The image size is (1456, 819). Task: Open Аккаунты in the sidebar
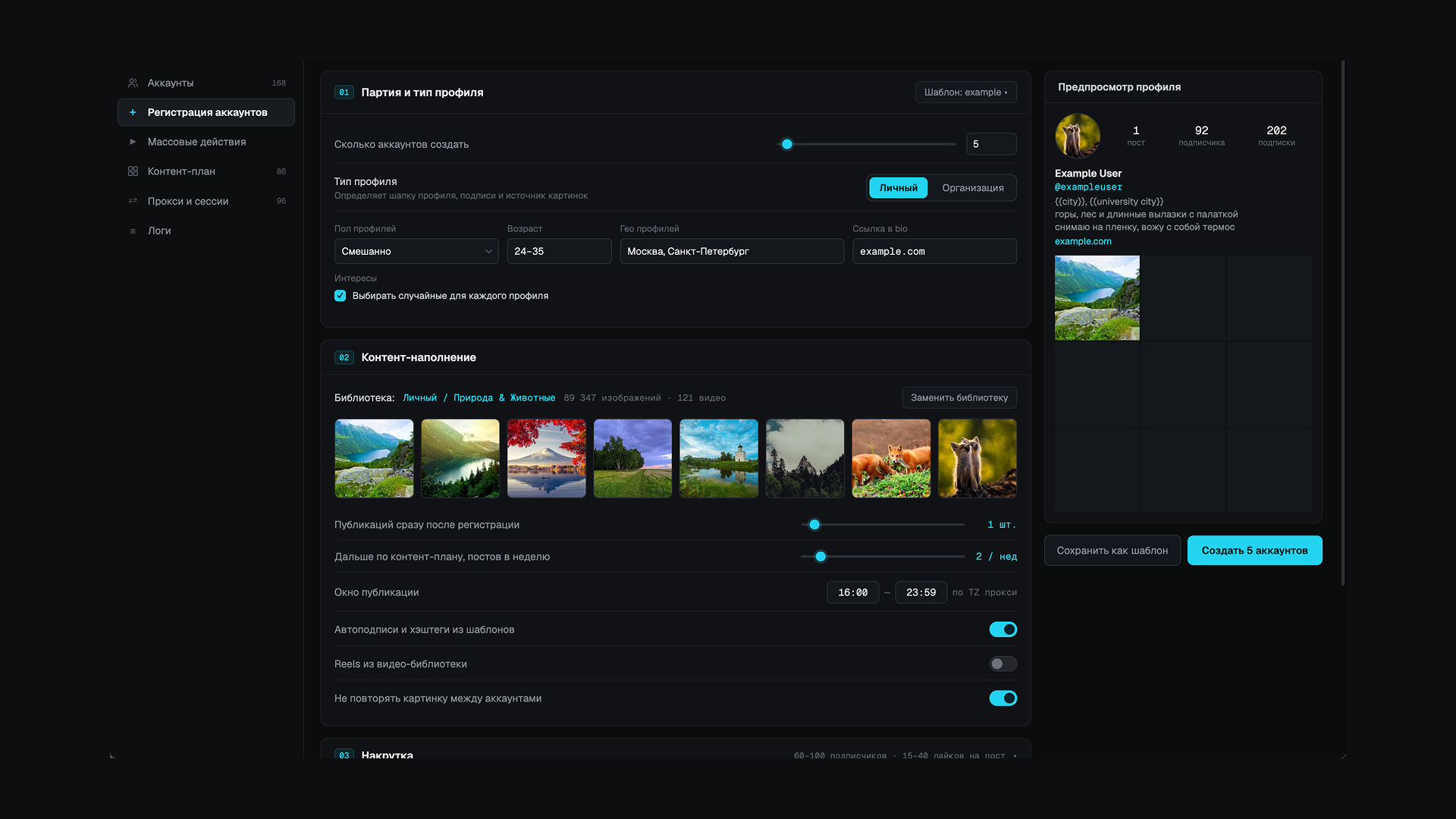[206, 83]
